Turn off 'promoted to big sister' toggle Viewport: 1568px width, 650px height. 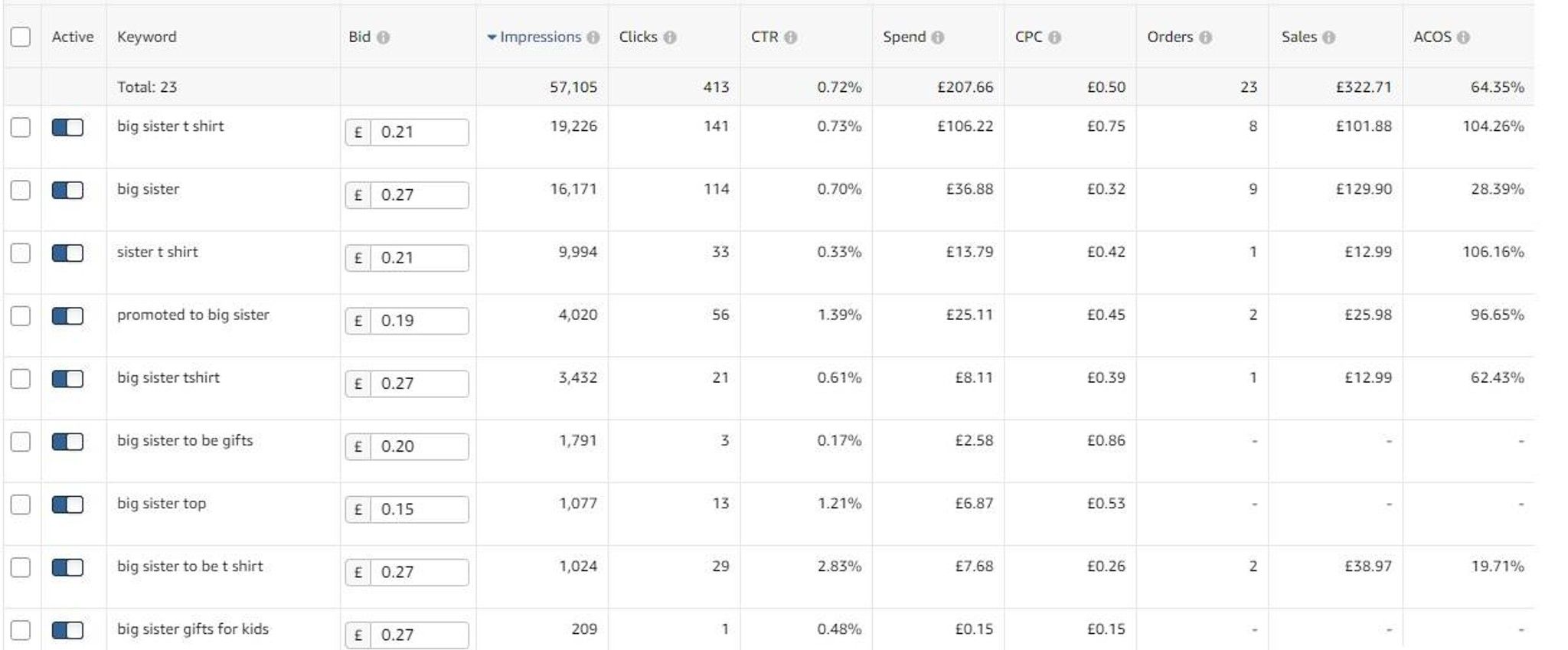click(x=67, y=315)
